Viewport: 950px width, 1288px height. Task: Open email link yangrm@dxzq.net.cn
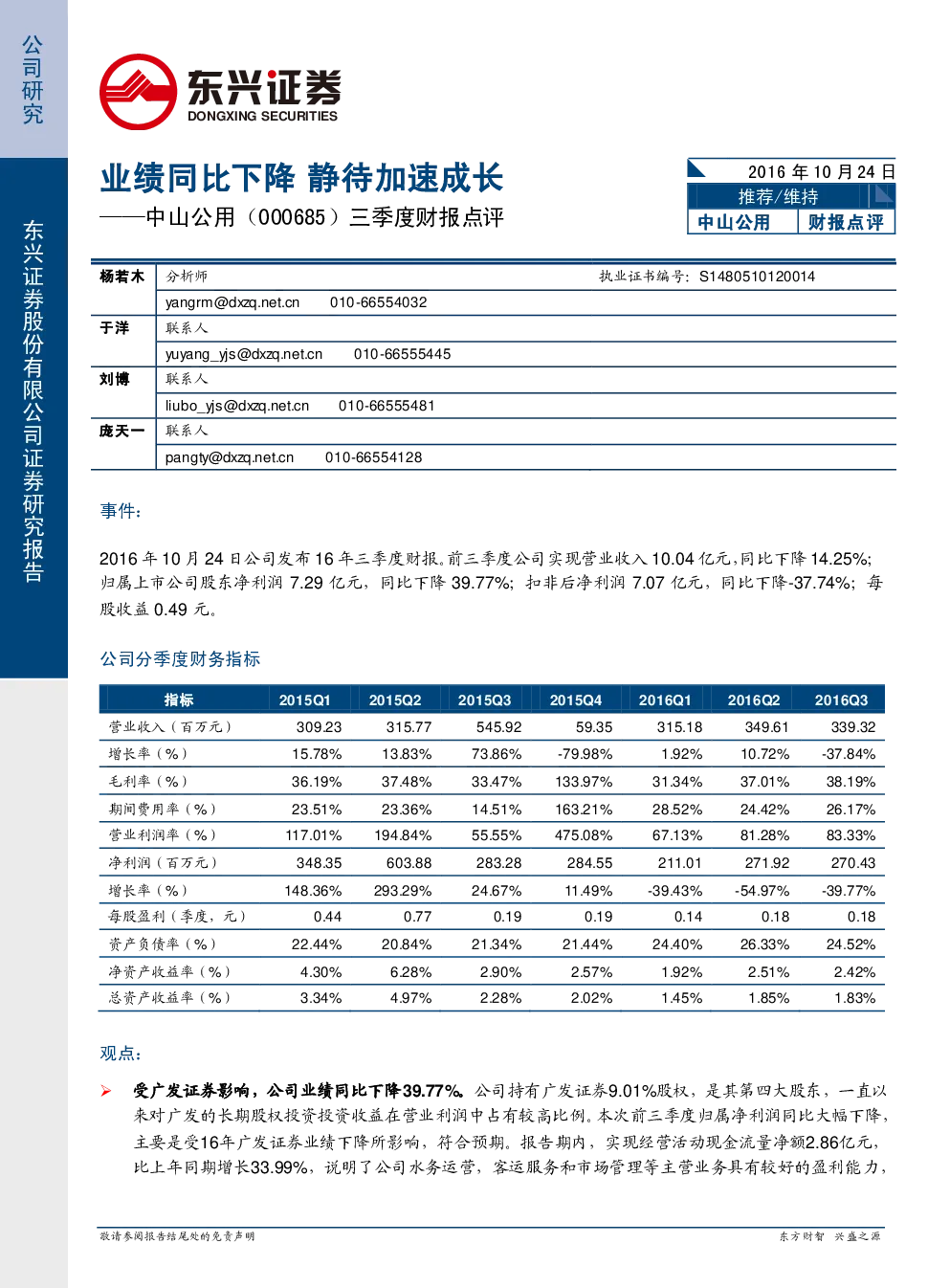tap(232, 302)
